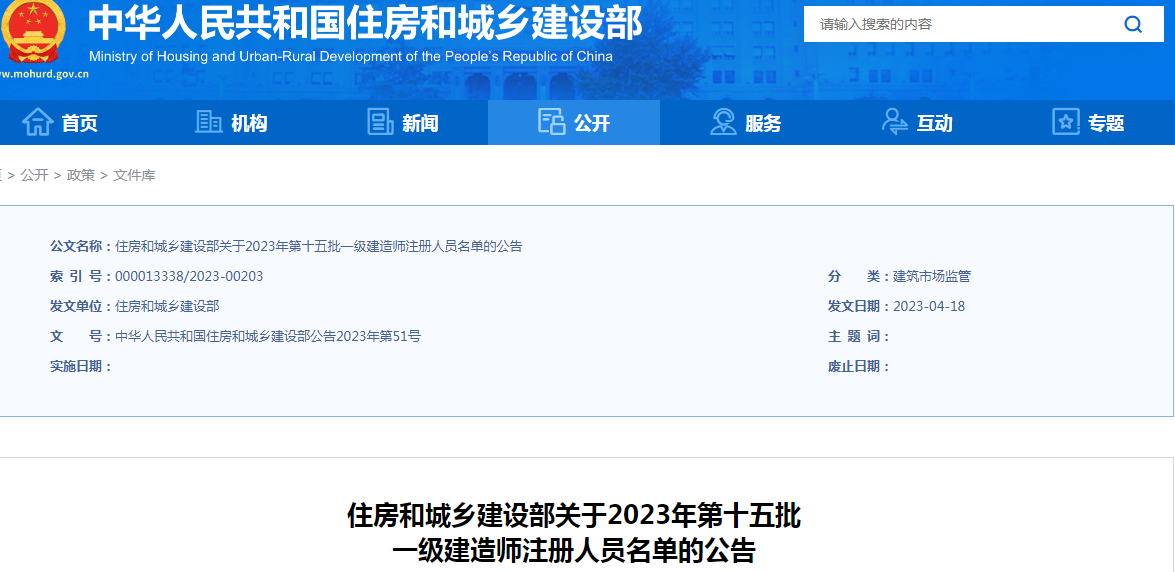The image size is (1175, 572).
Task: Open the 公开 nav tab
Action: pos(574,122)
